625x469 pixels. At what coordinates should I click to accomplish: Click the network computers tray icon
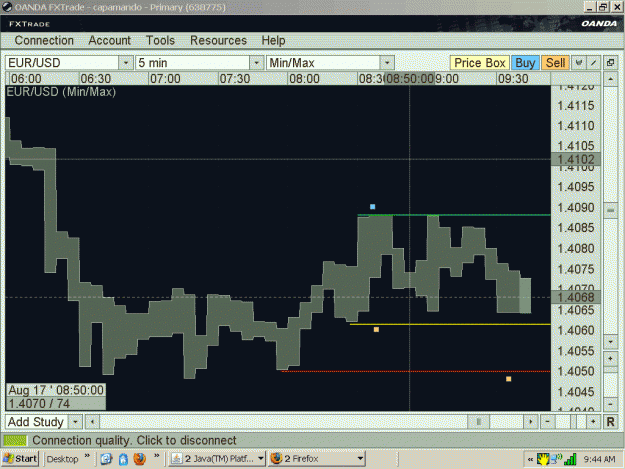[556, 459]
